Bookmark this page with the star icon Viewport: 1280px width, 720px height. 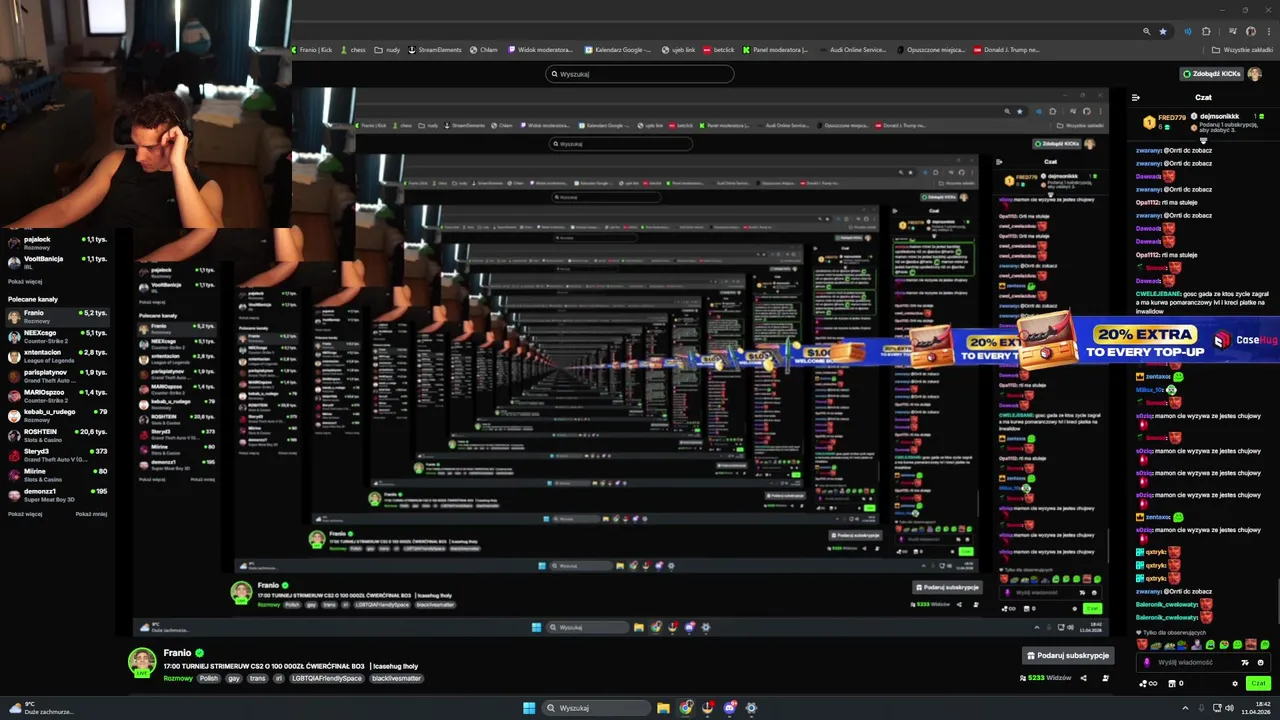(1162, 31)
